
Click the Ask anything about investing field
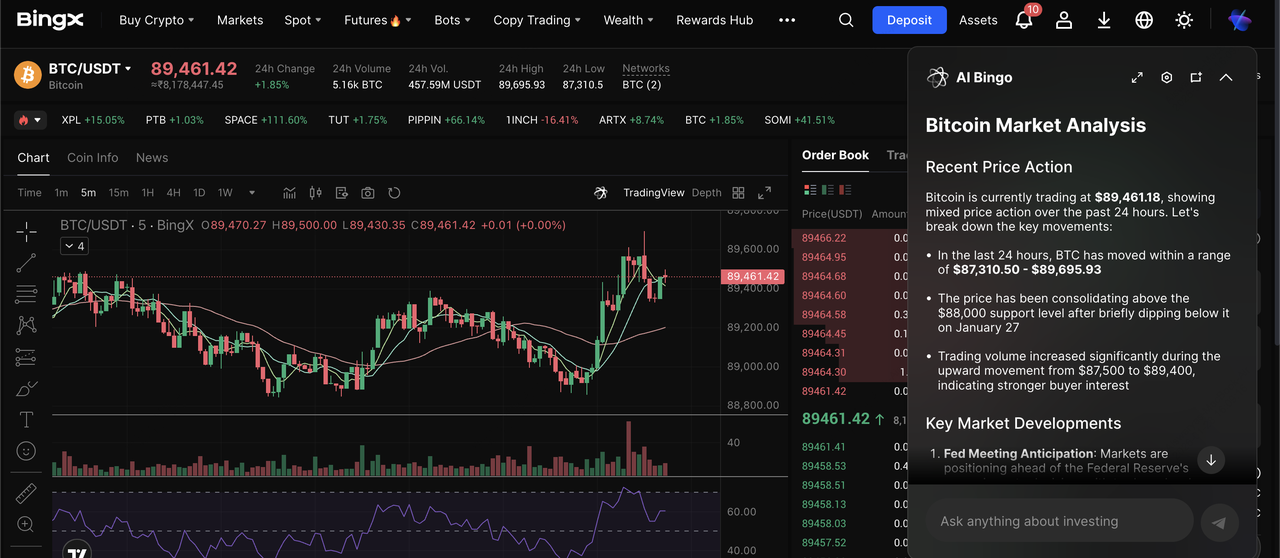1060,521
